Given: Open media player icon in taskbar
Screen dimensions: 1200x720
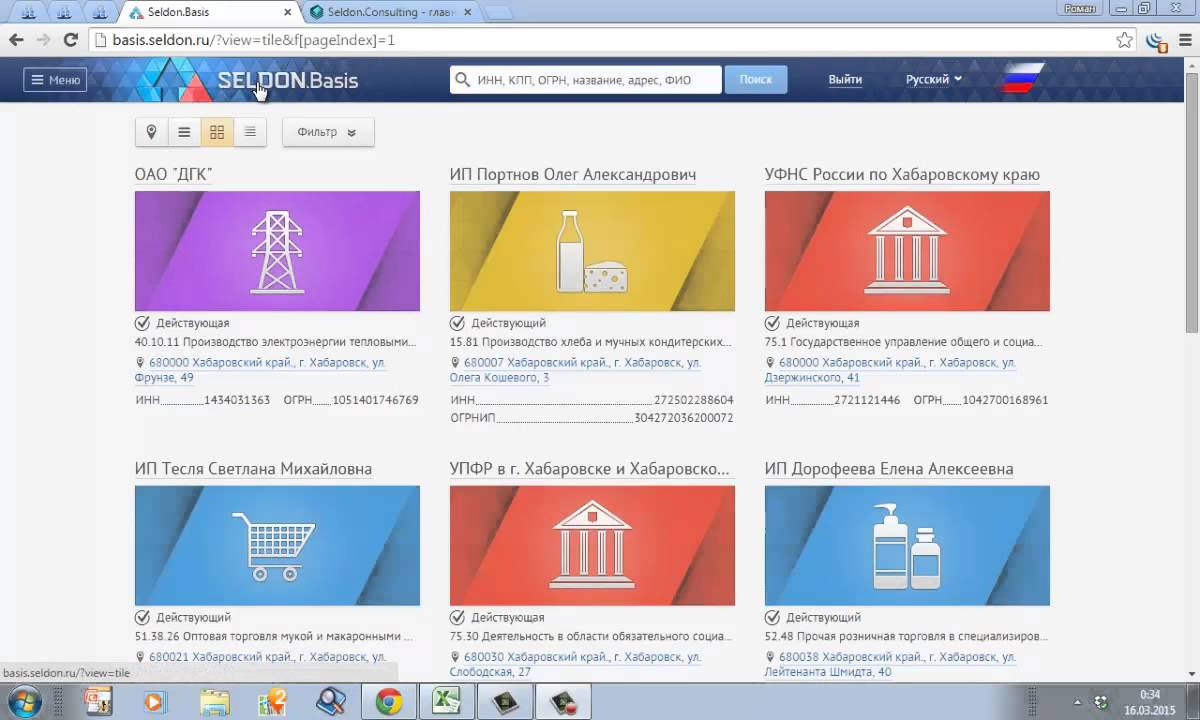Looking at the screenshot, I should 154,702.
